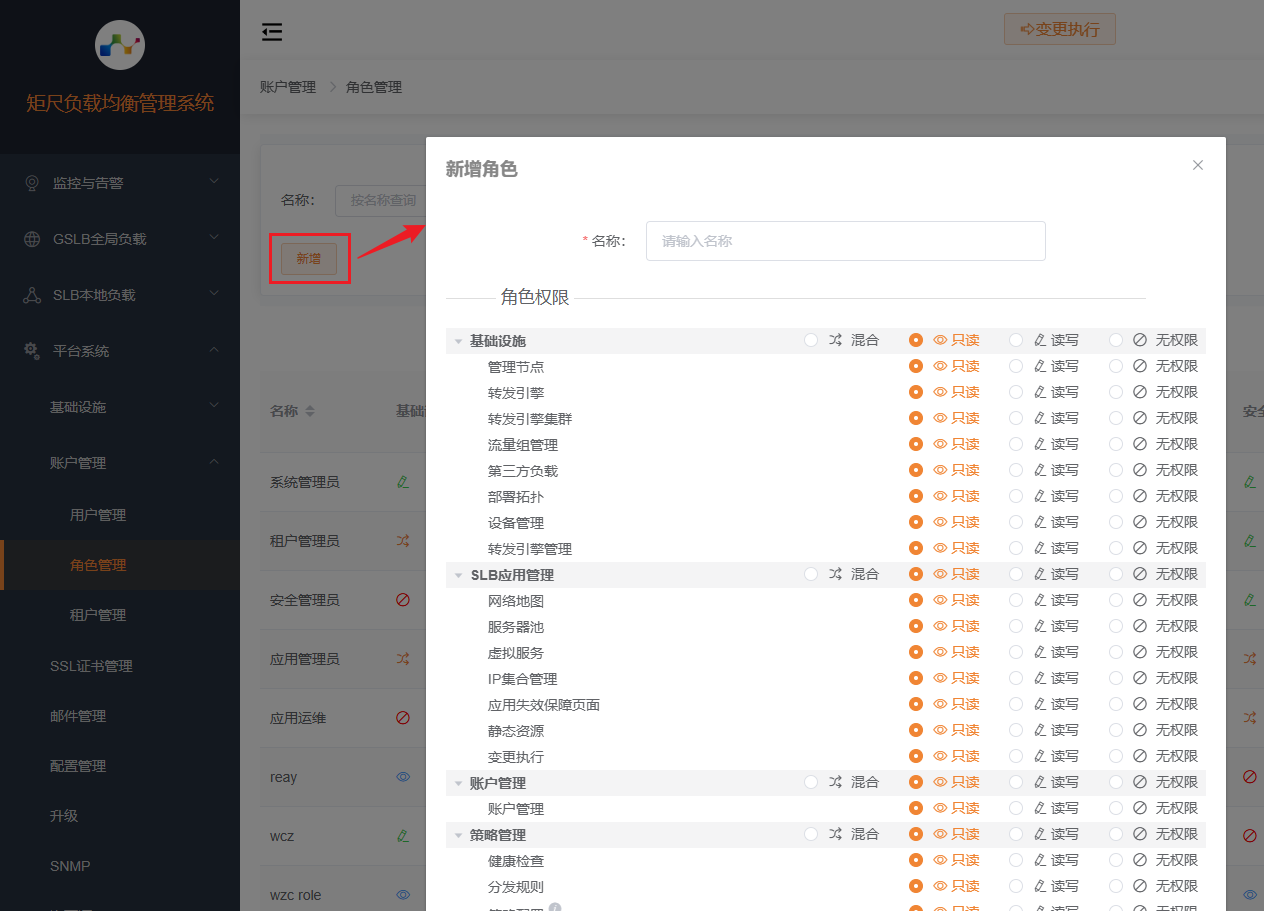Click the info icon beside 策略配置

[x=555, y=908]
